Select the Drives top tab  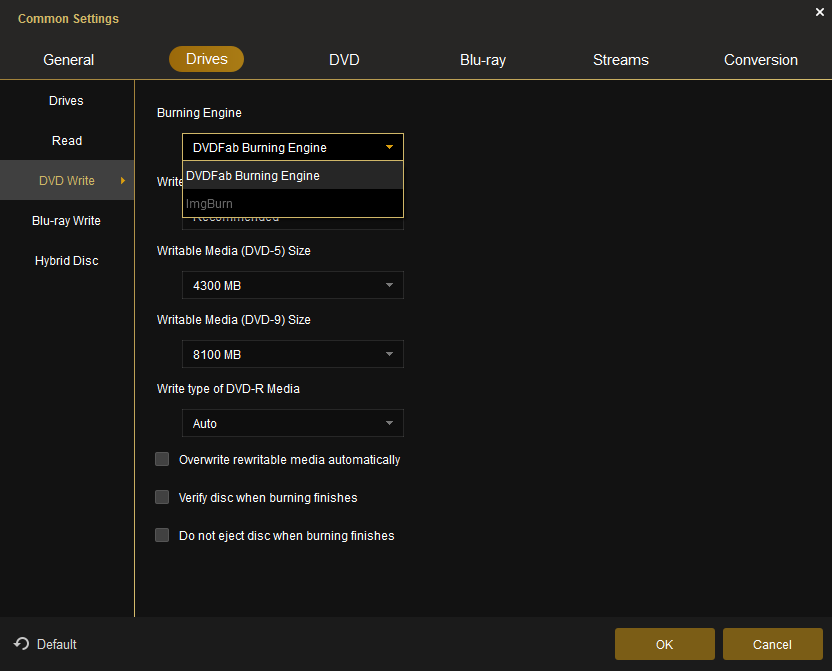[x=206, y=59]
